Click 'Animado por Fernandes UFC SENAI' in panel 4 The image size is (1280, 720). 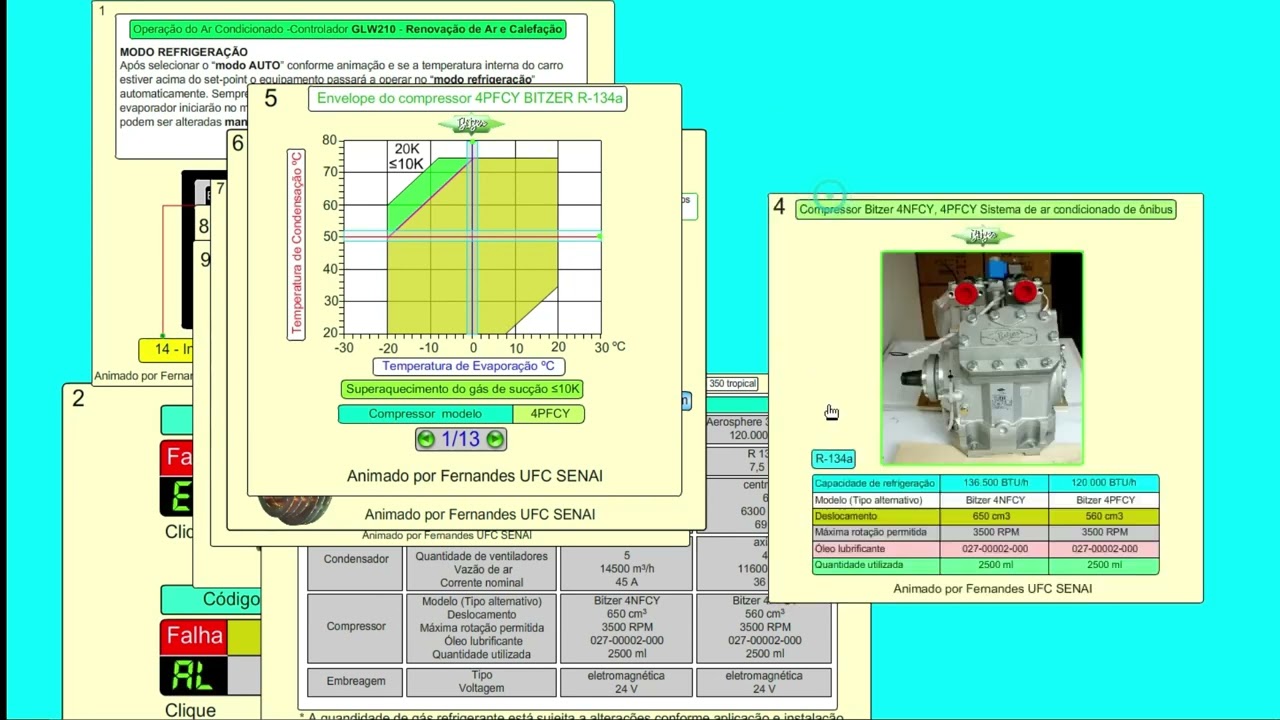992,589
